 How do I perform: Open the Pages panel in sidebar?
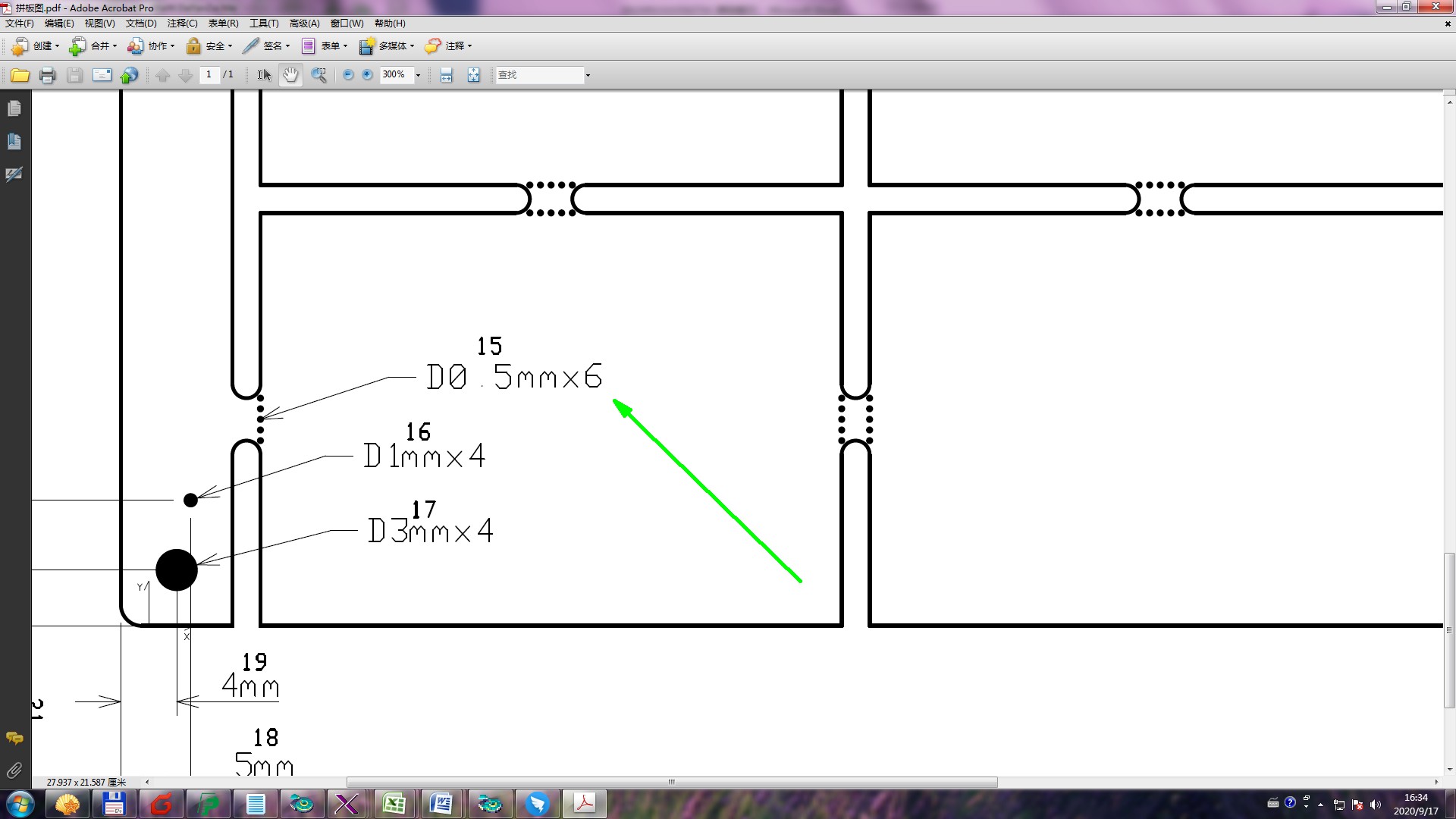pyautogui.click(x=14, y=108)
